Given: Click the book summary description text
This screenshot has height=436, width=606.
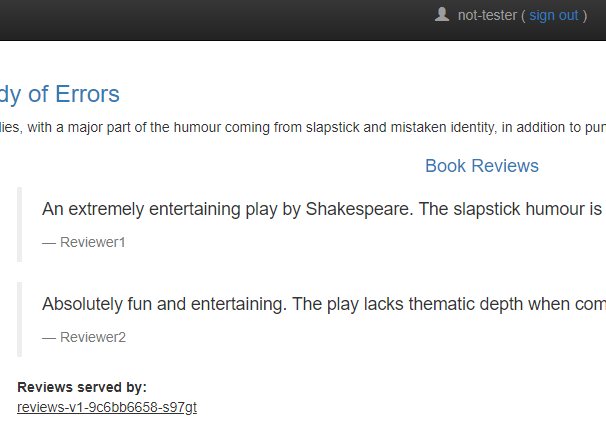Looking at the screenshot, I should click(x=303, y=127).
